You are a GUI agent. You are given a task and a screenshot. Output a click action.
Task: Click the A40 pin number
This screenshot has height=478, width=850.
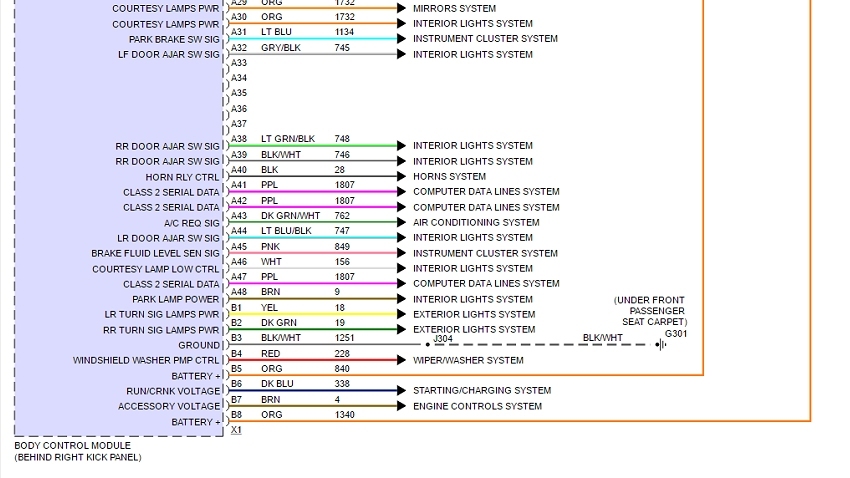pyautogui.click(x=239, y=170)
